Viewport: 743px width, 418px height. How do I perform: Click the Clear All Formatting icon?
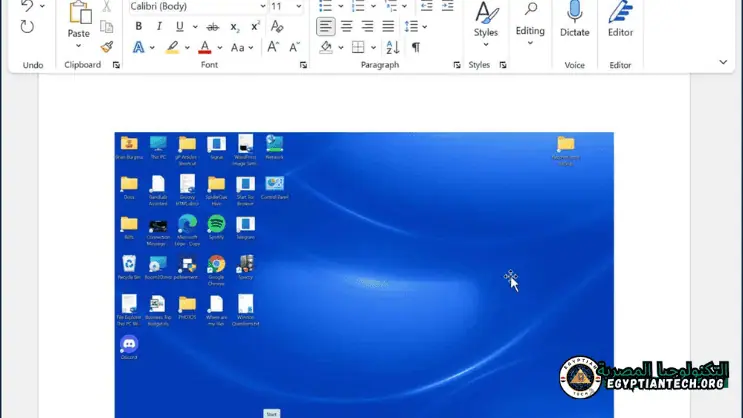(277, 27)
